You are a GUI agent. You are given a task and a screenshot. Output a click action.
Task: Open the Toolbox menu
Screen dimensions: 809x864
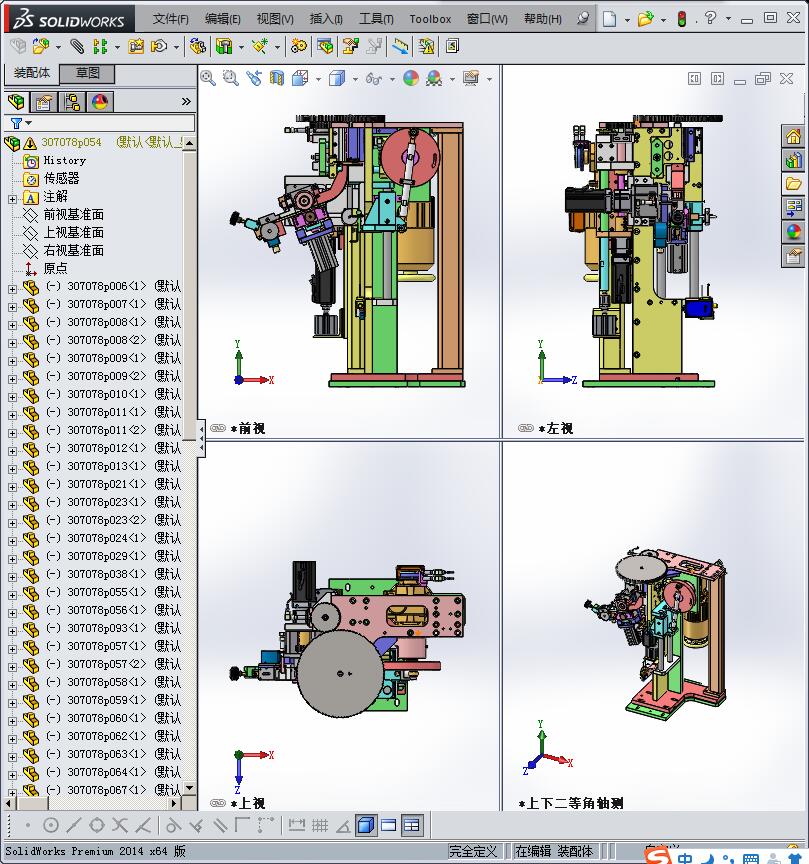point(430,19)
